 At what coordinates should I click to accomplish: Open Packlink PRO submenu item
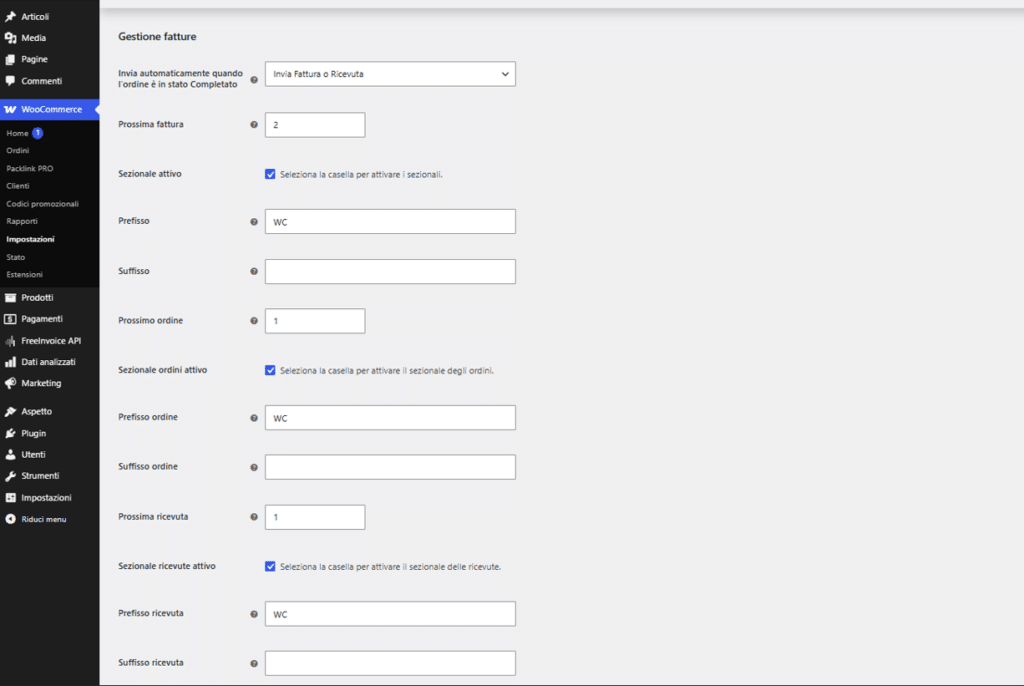[x=30, y=168]
